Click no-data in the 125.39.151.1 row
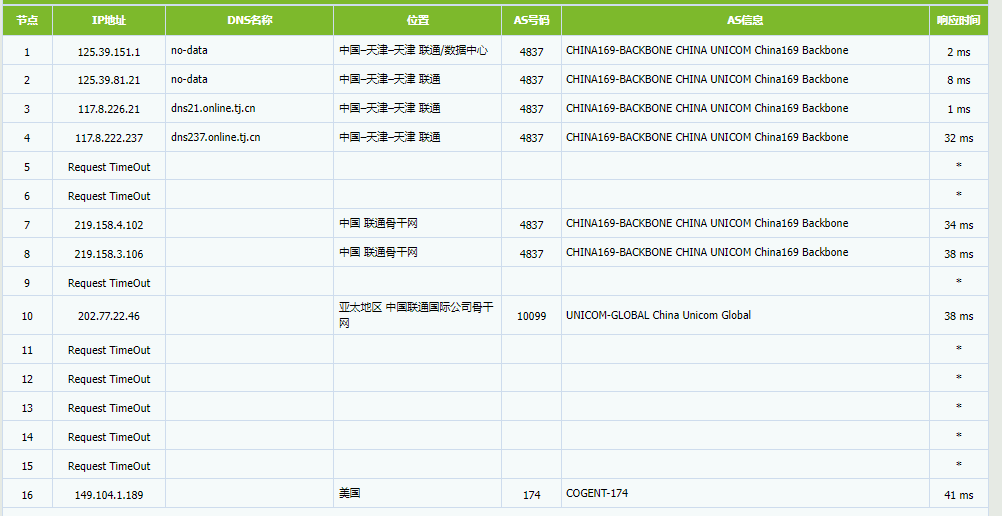 (189, 51)
